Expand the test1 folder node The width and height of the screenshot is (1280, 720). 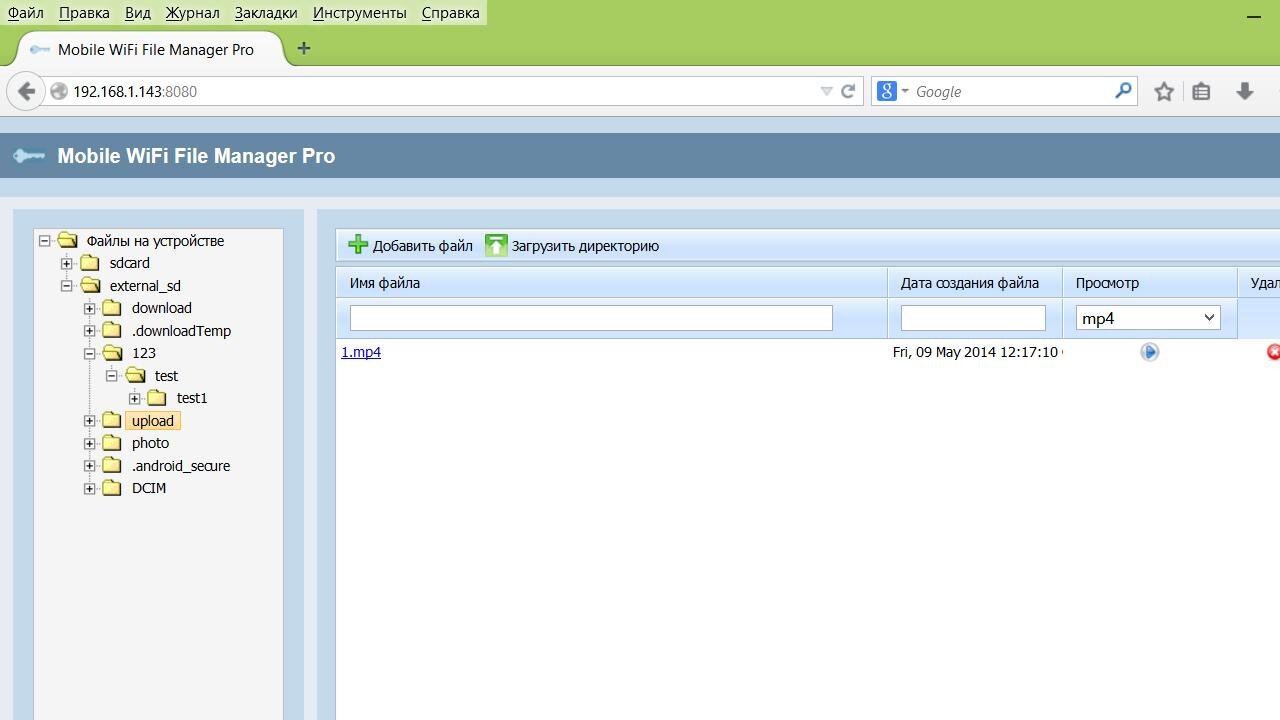(134, 398)
